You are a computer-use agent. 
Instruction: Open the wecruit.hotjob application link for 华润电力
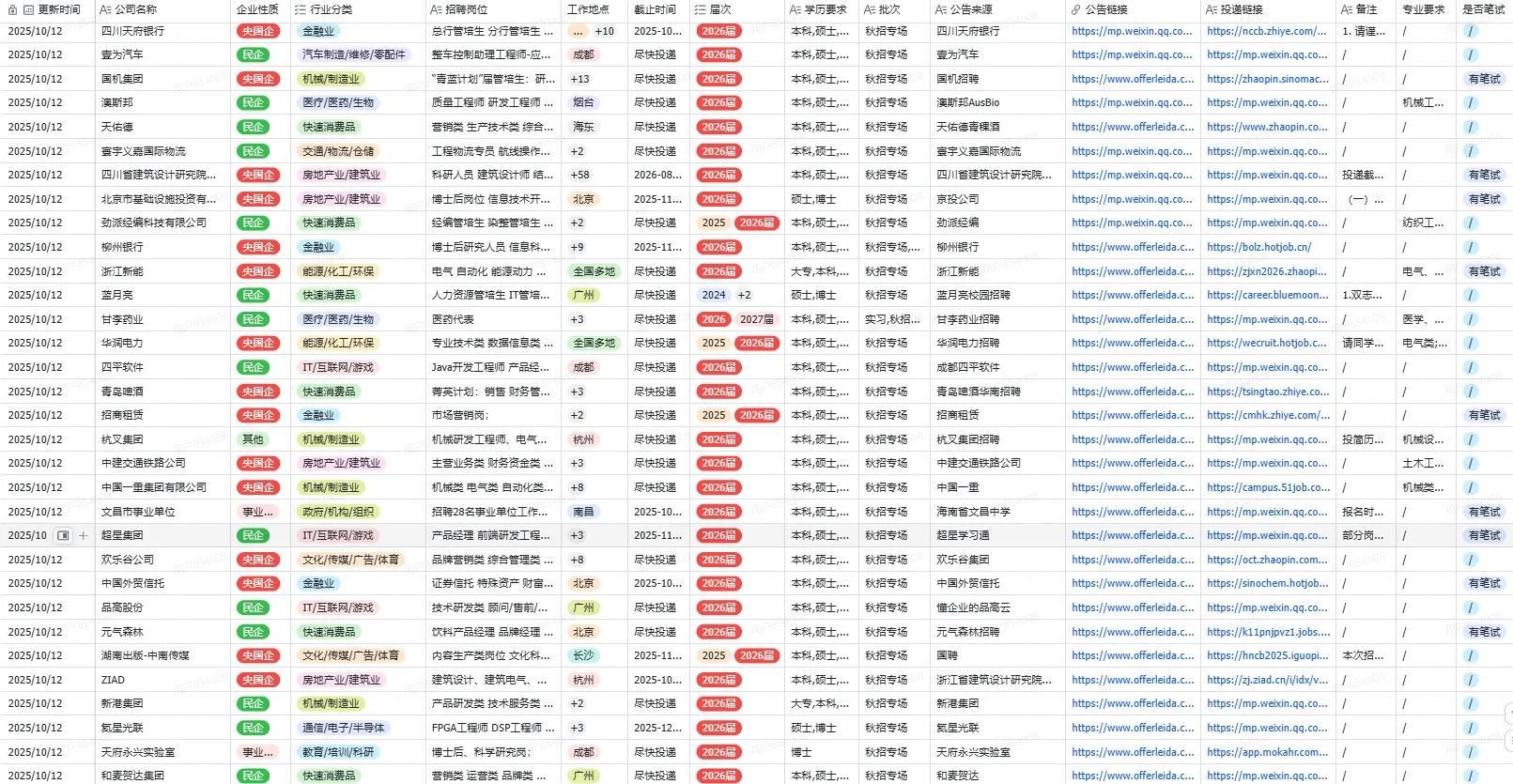pos(1267,343)
